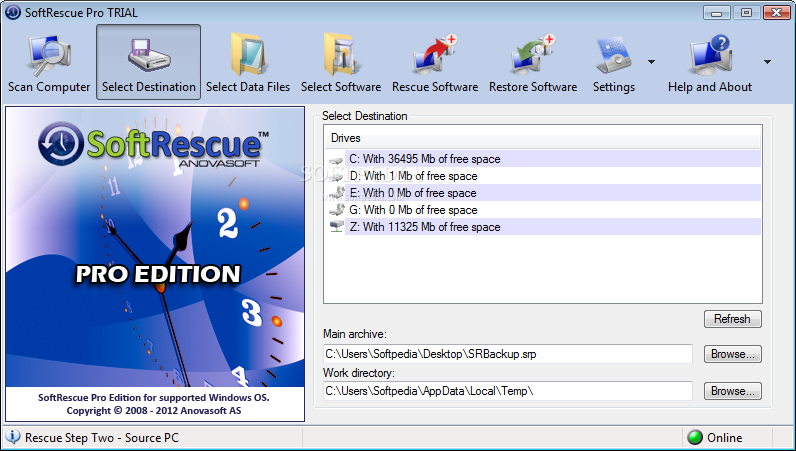Click the info icon in status bar
This screenshot has height=451, width=796.
(x=13, y=437)
